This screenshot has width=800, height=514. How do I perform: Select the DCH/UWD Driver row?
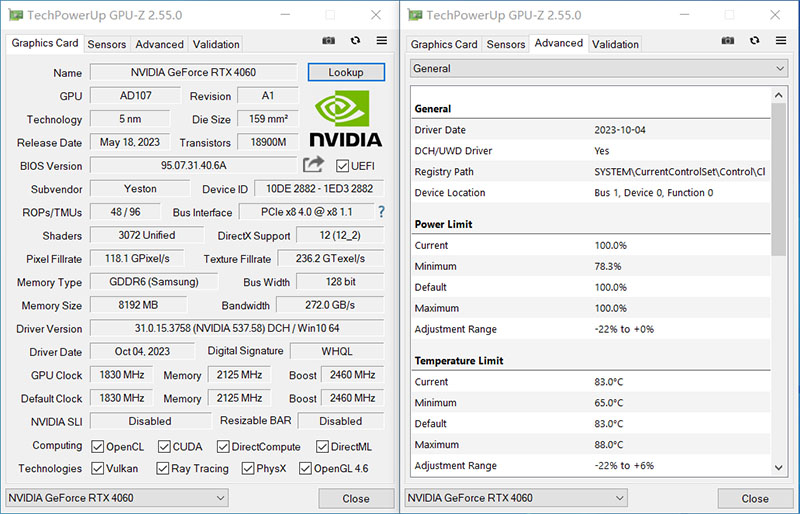point(591,151)
